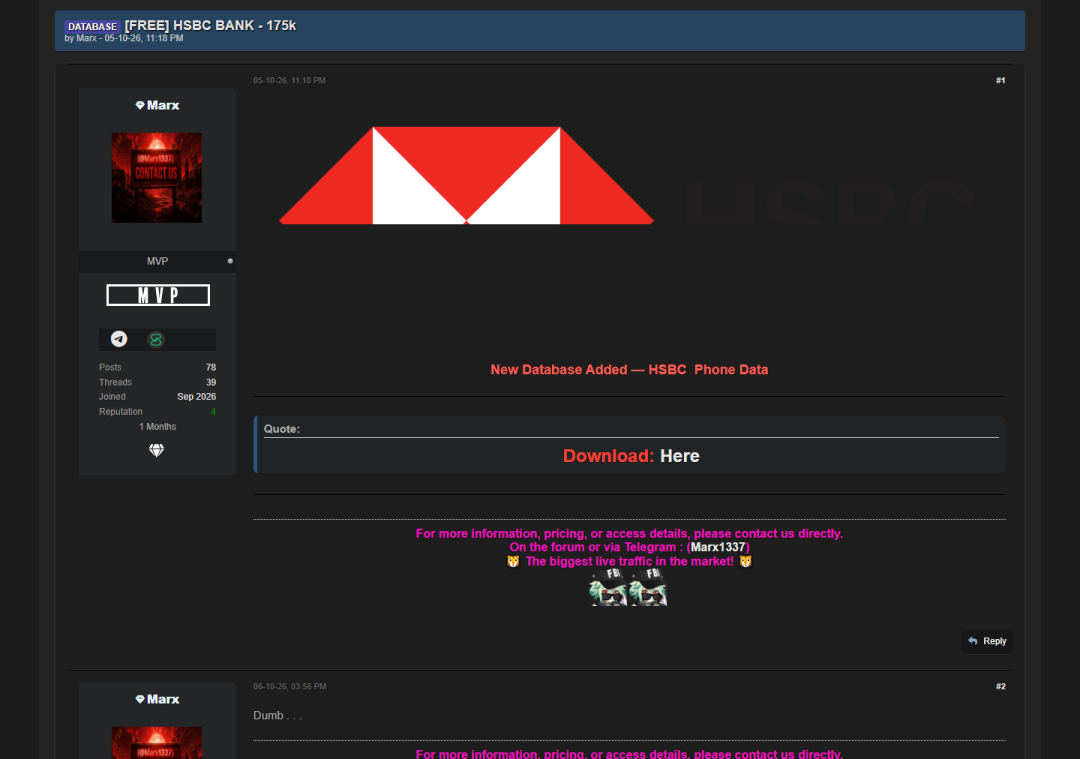Click the "1 Months" label in profile panel
This screenshot has height=759, width=1080.
(x=158, y=427)
